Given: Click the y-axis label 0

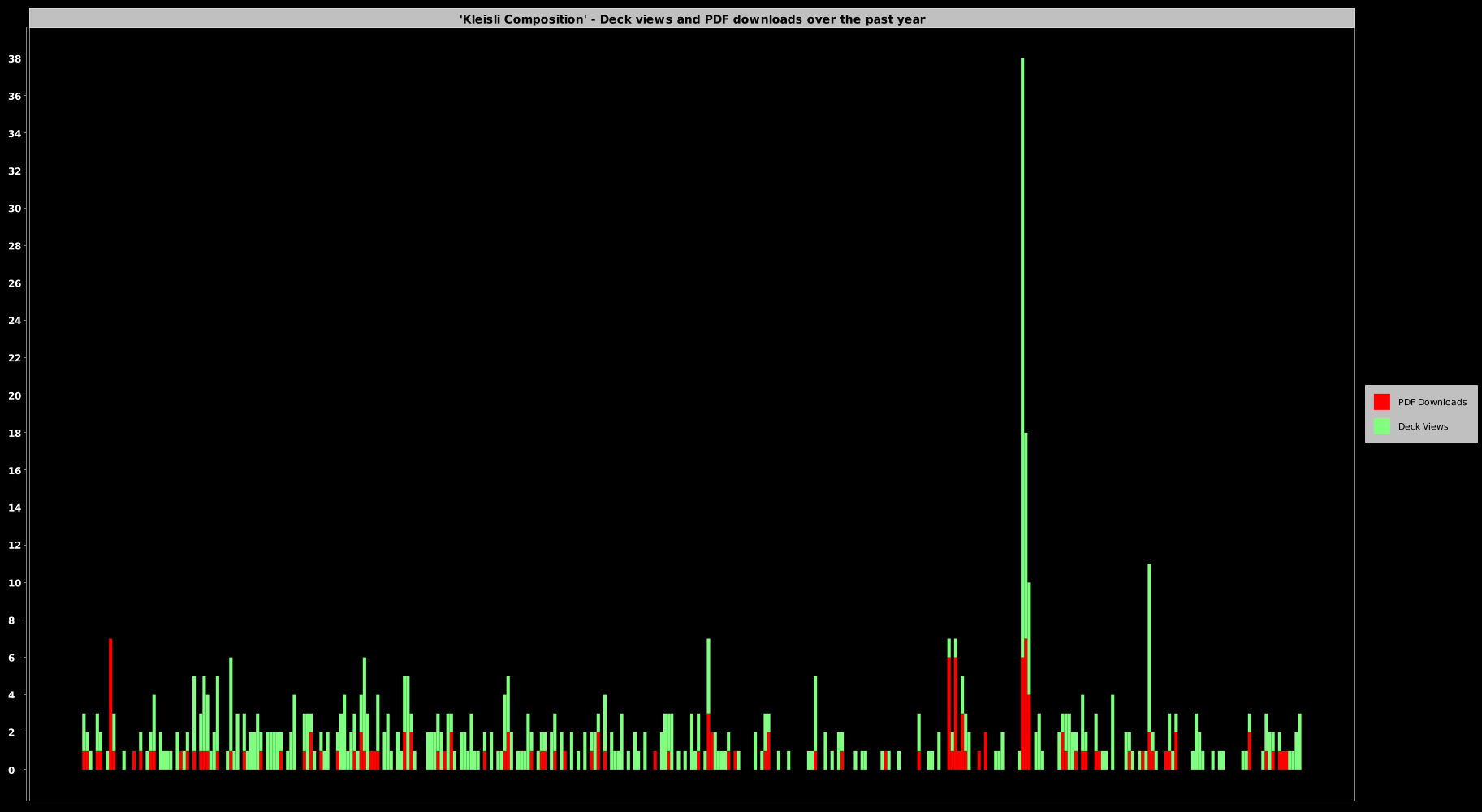Looking at the screenshot, I should 11,770.
